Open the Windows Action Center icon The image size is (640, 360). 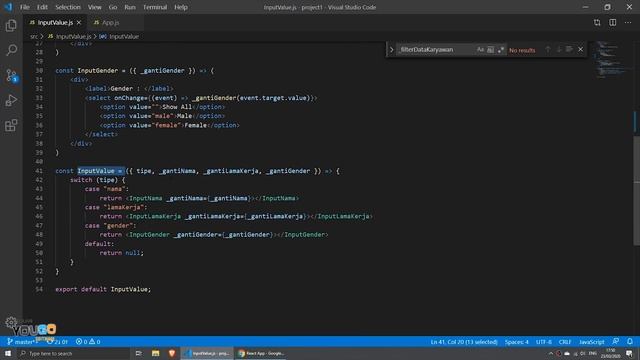(629, 353)
